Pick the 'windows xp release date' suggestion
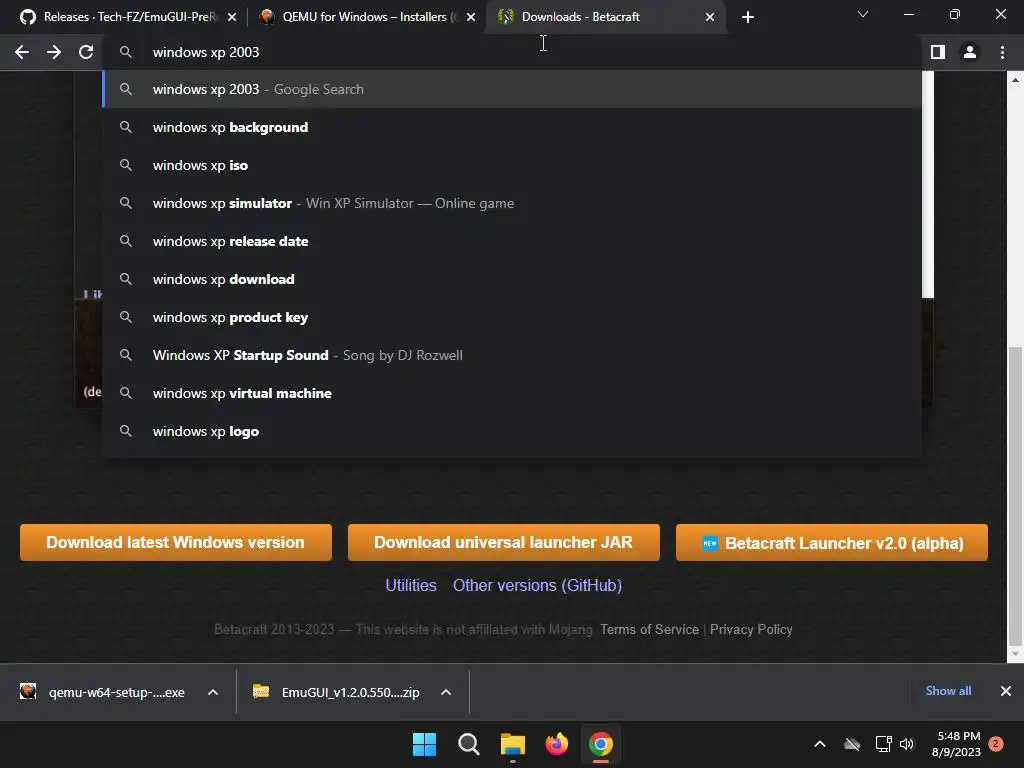The height and width of the screenshot is (768, 1024). coord(513,241)
